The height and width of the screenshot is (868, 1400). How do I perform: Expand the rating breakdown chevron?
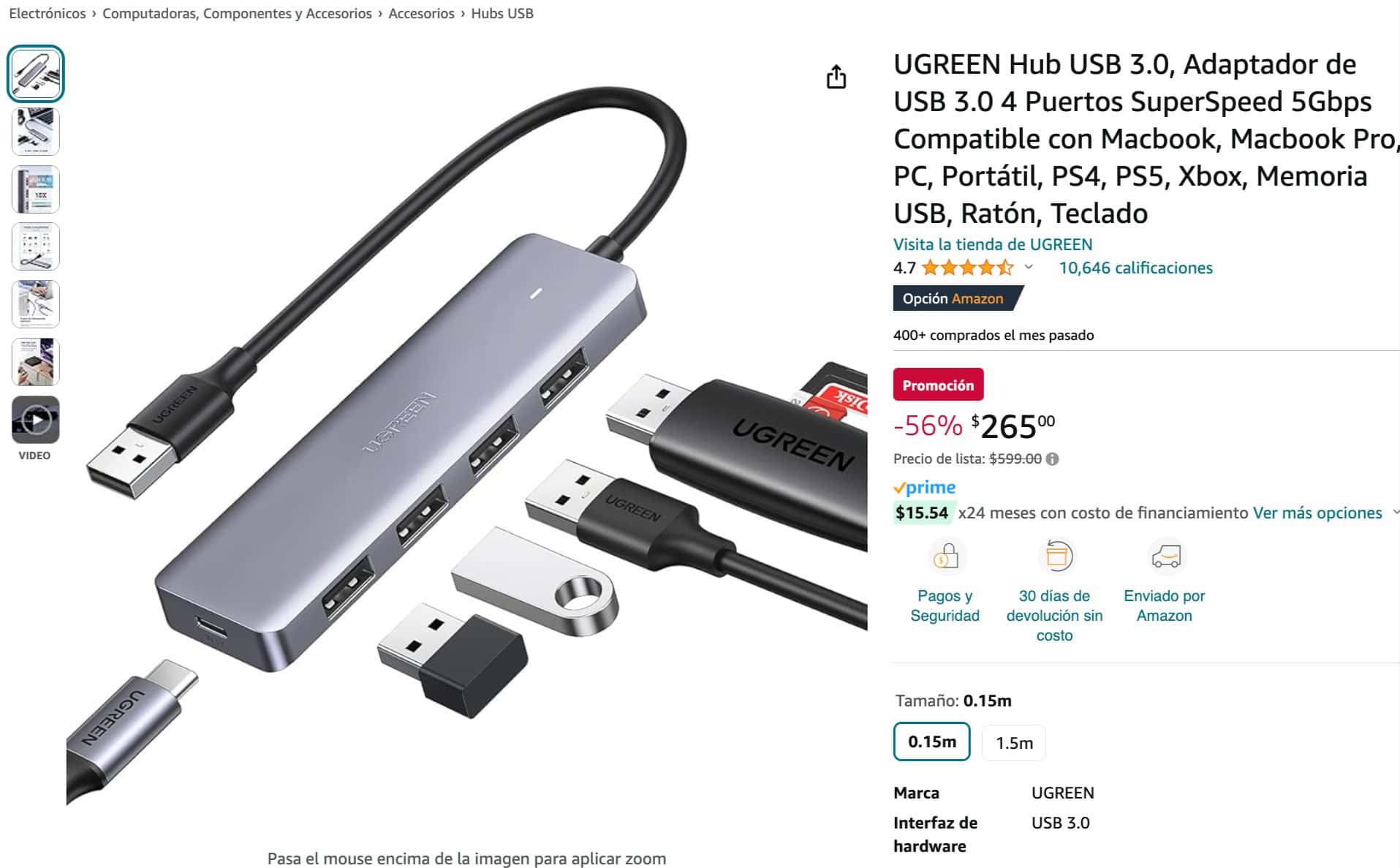pyautogui.click(x=1029, y=268)
